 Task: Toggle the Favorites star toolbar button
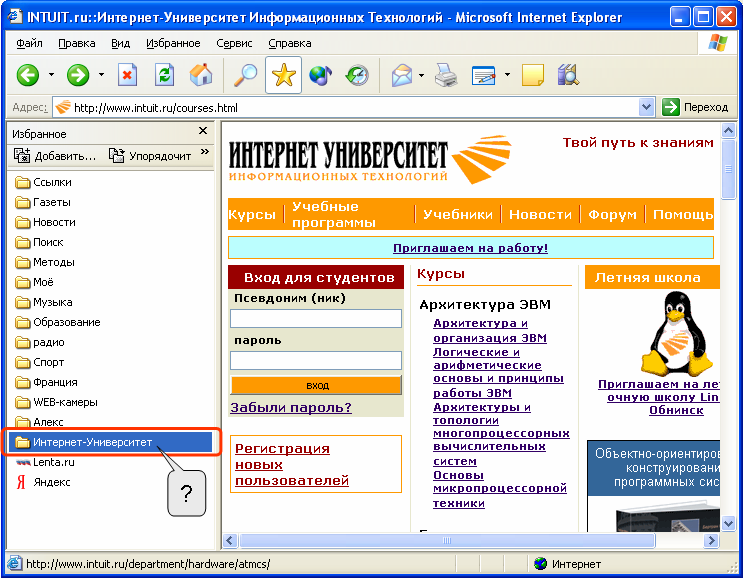pyautogui.click(x=283, y=75)
